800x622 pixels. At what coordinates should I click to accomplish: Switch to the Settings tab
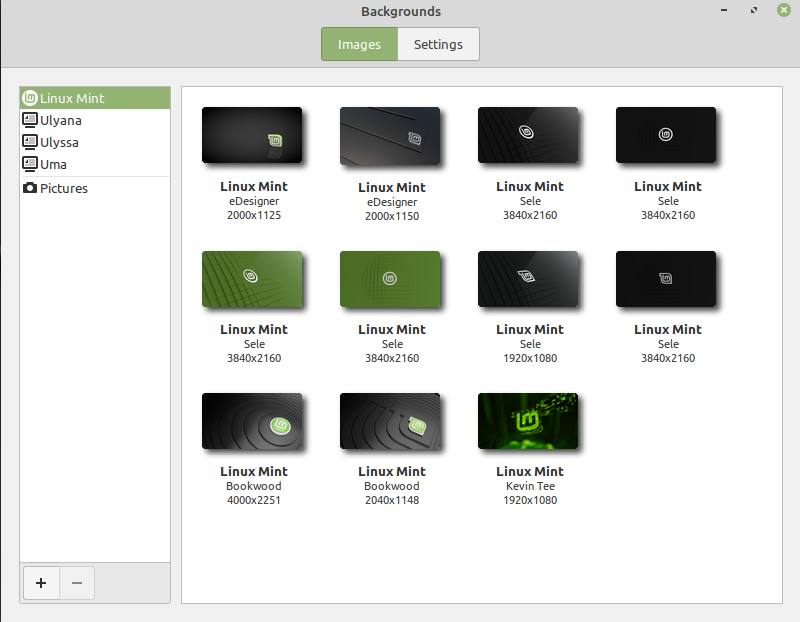(x=438, y=44)
